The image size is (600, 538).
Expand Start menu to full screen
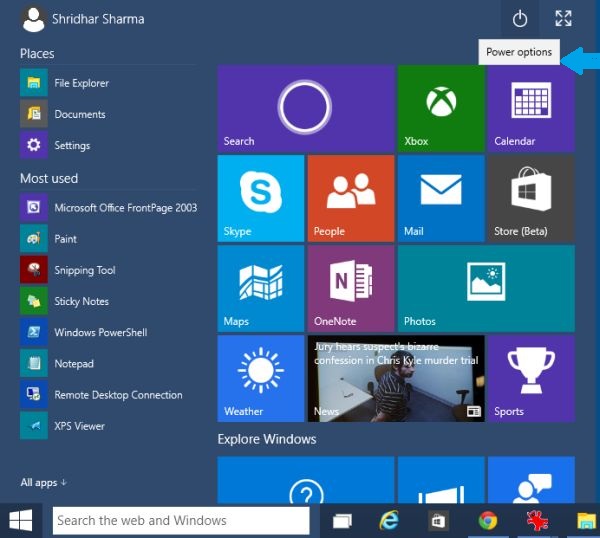(563, 18)
